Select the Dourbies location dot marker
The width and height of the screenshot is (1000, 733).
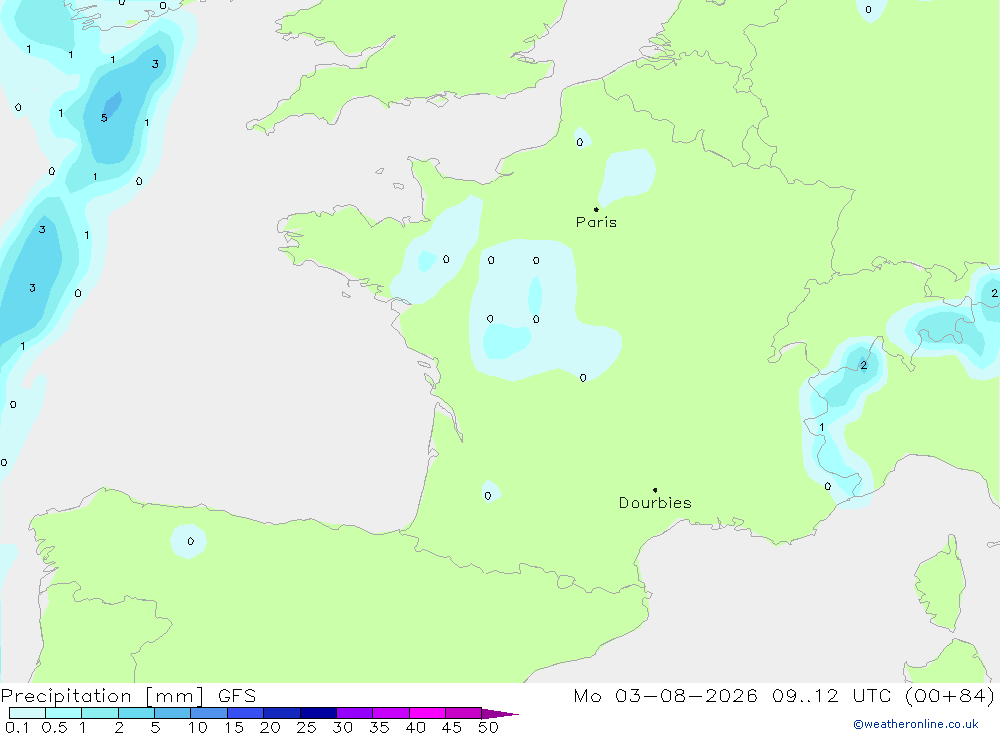coord(655,490)
